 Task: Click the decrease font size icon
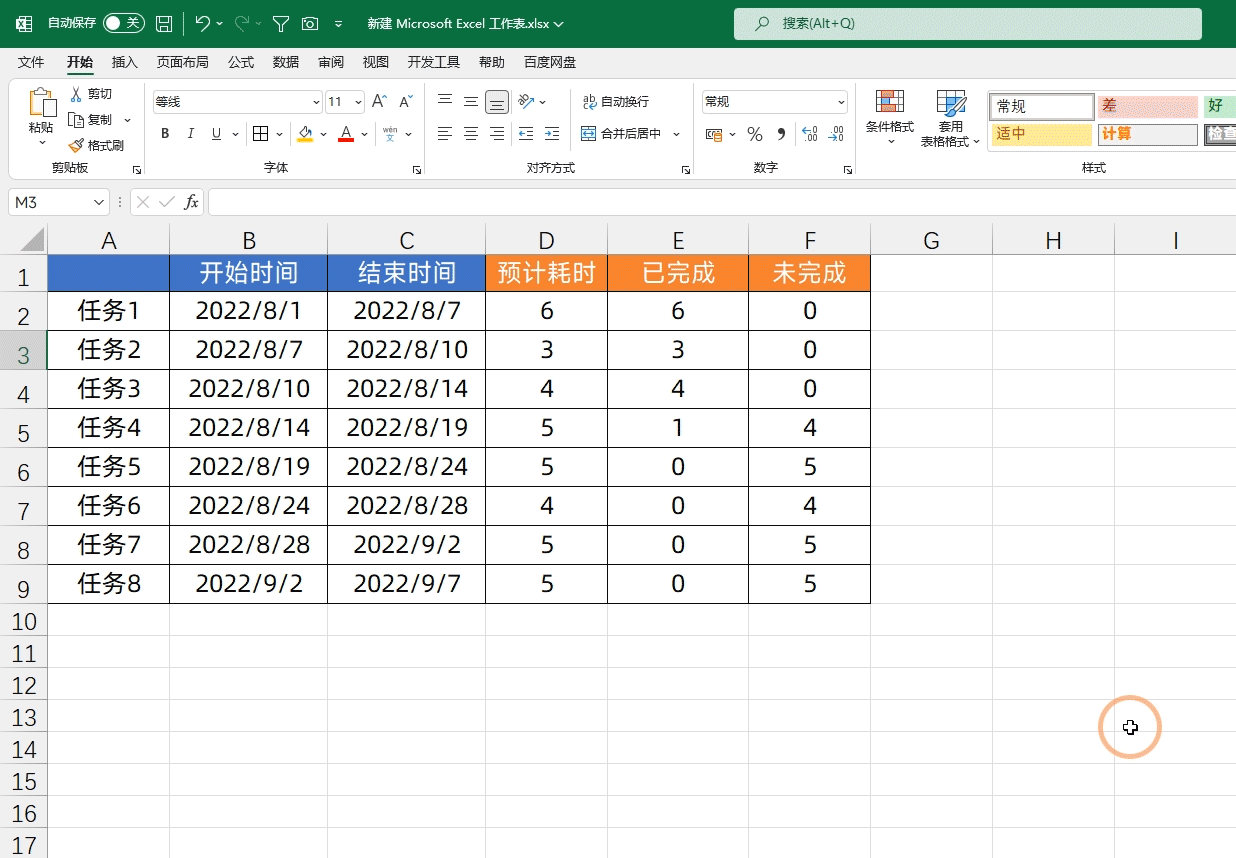pyautogui.click(x=405, y=102)
